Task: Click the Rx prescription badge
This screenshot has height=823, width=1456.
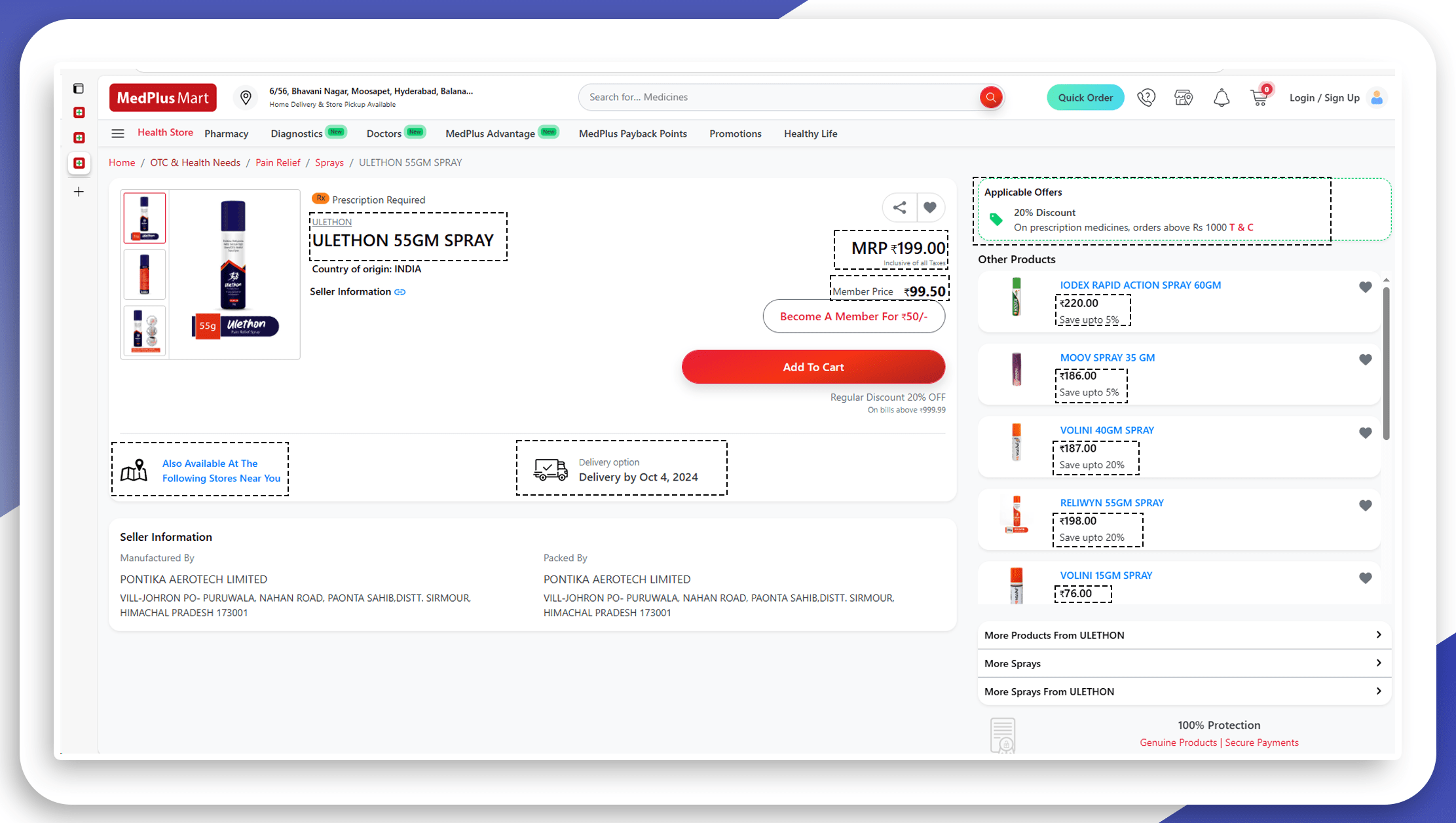Action: [x=320, y=198]
